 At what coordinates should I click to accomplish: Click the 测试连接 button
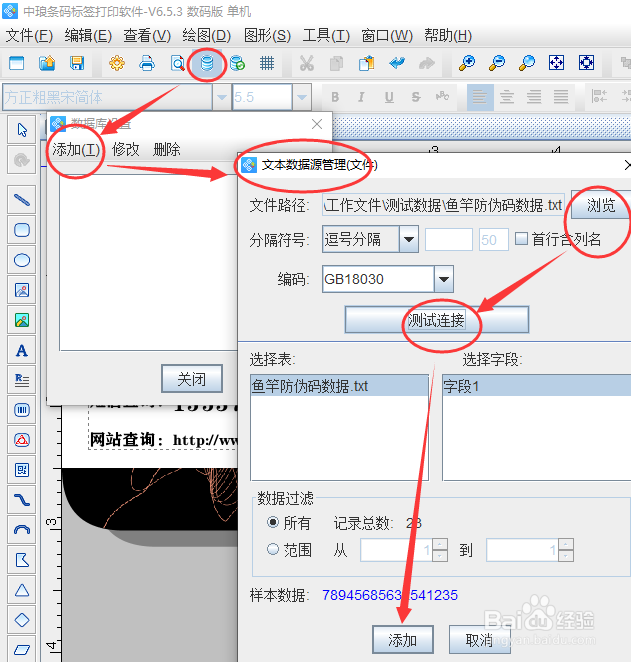(436, 320)
